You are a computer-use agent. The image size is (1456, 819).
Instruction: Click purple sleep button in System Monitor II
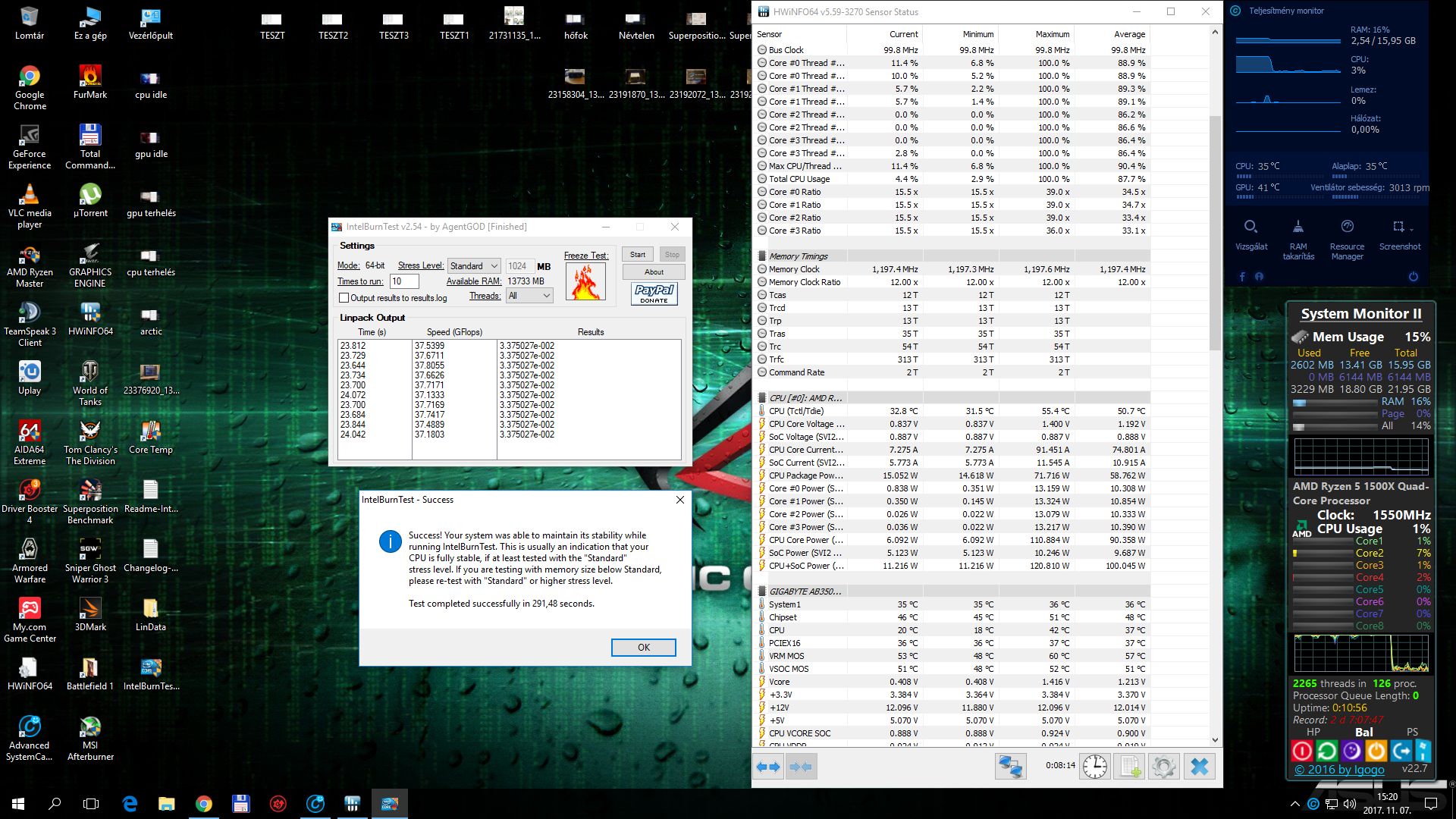(1351, 751)
